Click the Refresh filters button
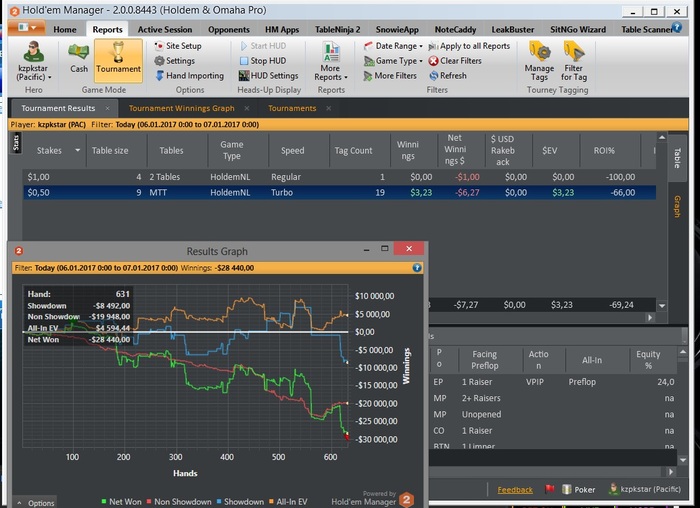700x508 pixels. coord(452,76)
